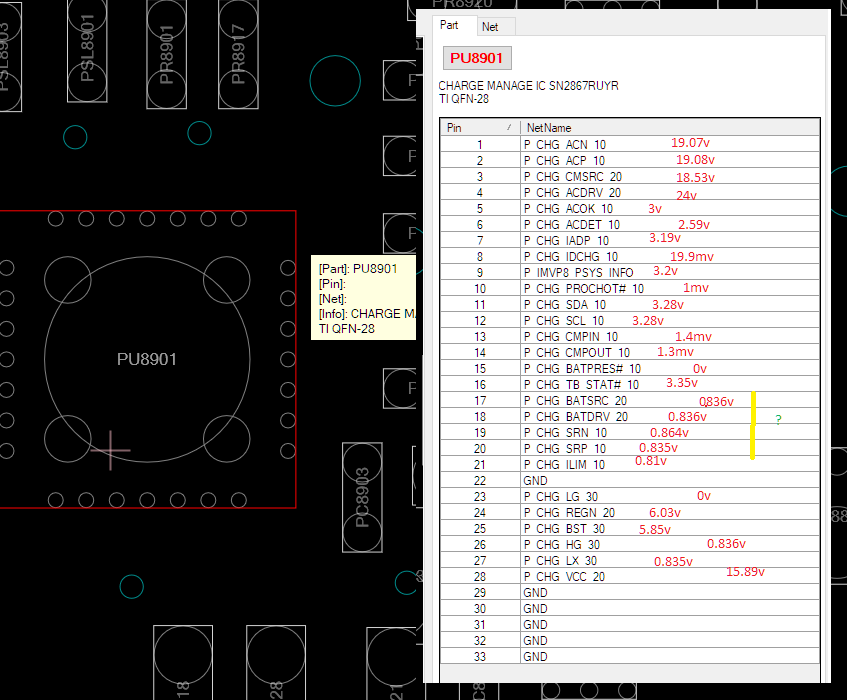Click the green question mark annotation
847x700 pixels.
click(x=778, y=421)
